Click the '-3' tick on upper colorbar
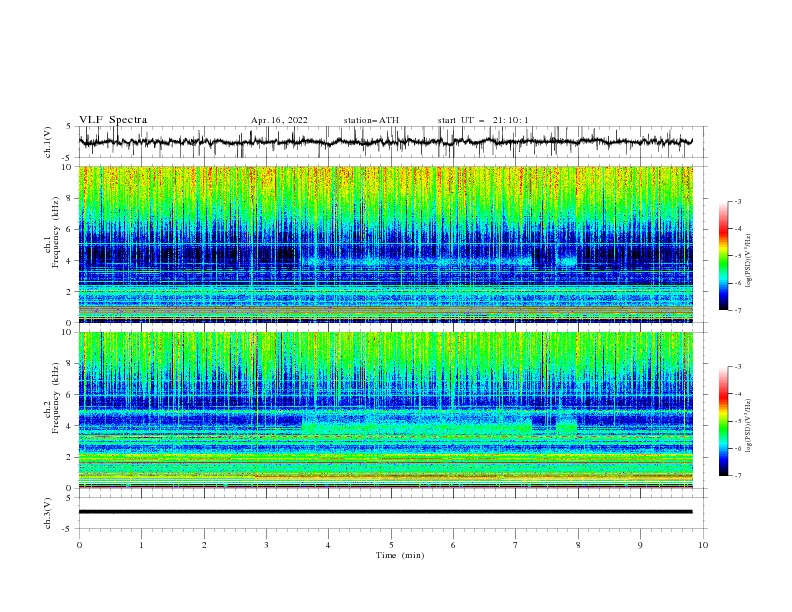The image size is (792, 612). point(737,201)
